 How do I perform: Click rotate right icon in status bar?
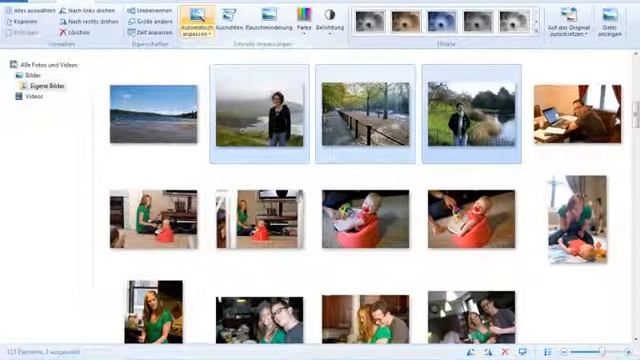tap(488, 352)
